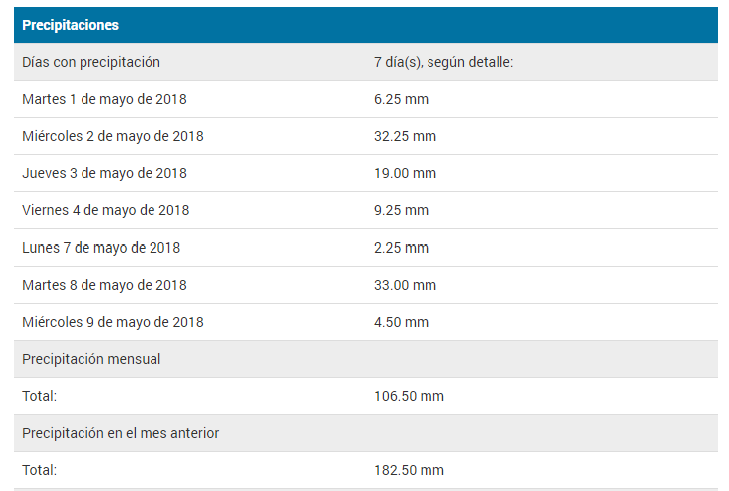Click the 19.00 mm precipitation value
This screenshot has width=729, height=491.
pyautogui.click(x=405, y=173)
